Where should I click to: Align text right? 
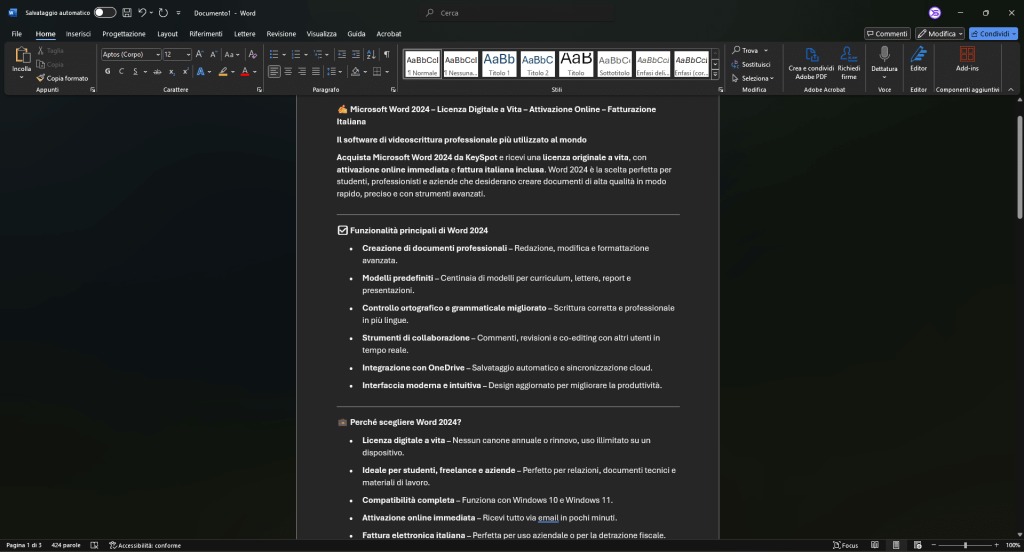tap(302, 71)
